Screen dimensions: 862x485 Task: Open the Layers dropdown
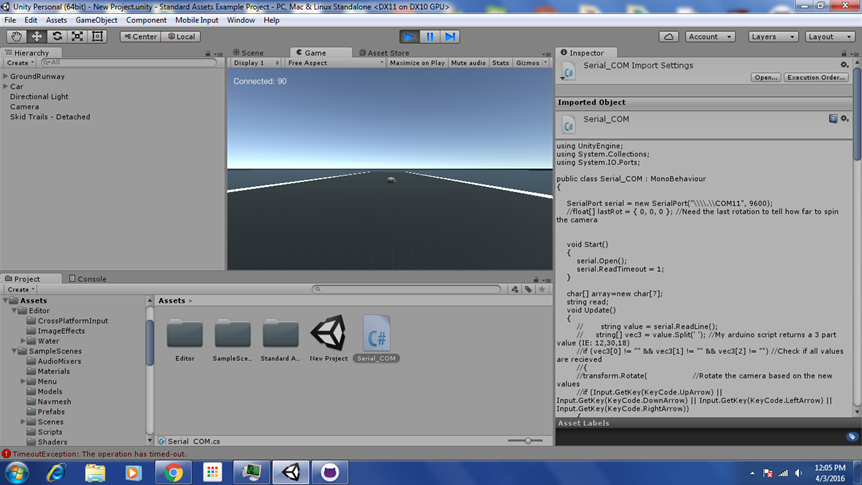tap(773, 37)
